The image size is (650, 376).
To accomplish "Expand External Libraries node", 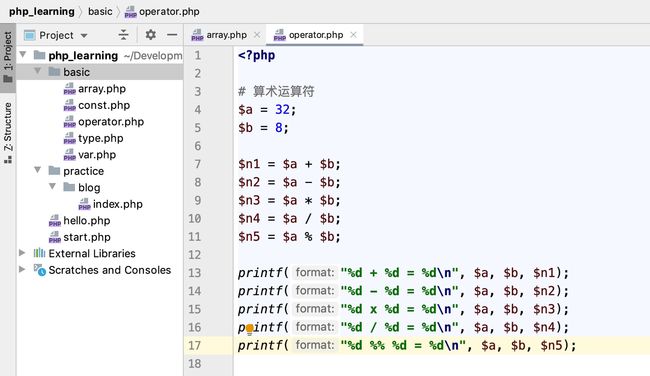I will point(22,252).
